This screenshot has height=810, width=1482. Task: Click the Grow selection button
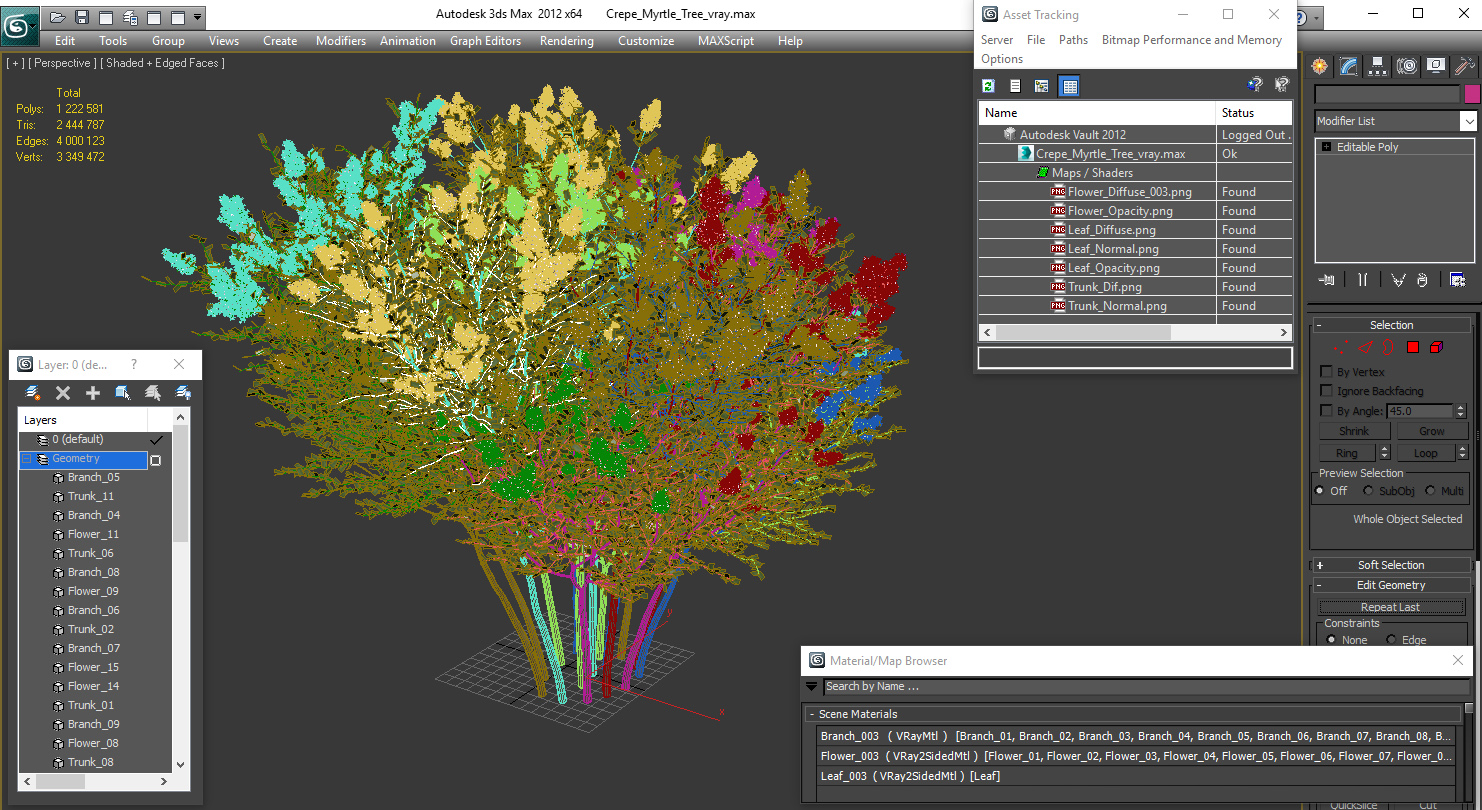click(x=1431, y=431)
